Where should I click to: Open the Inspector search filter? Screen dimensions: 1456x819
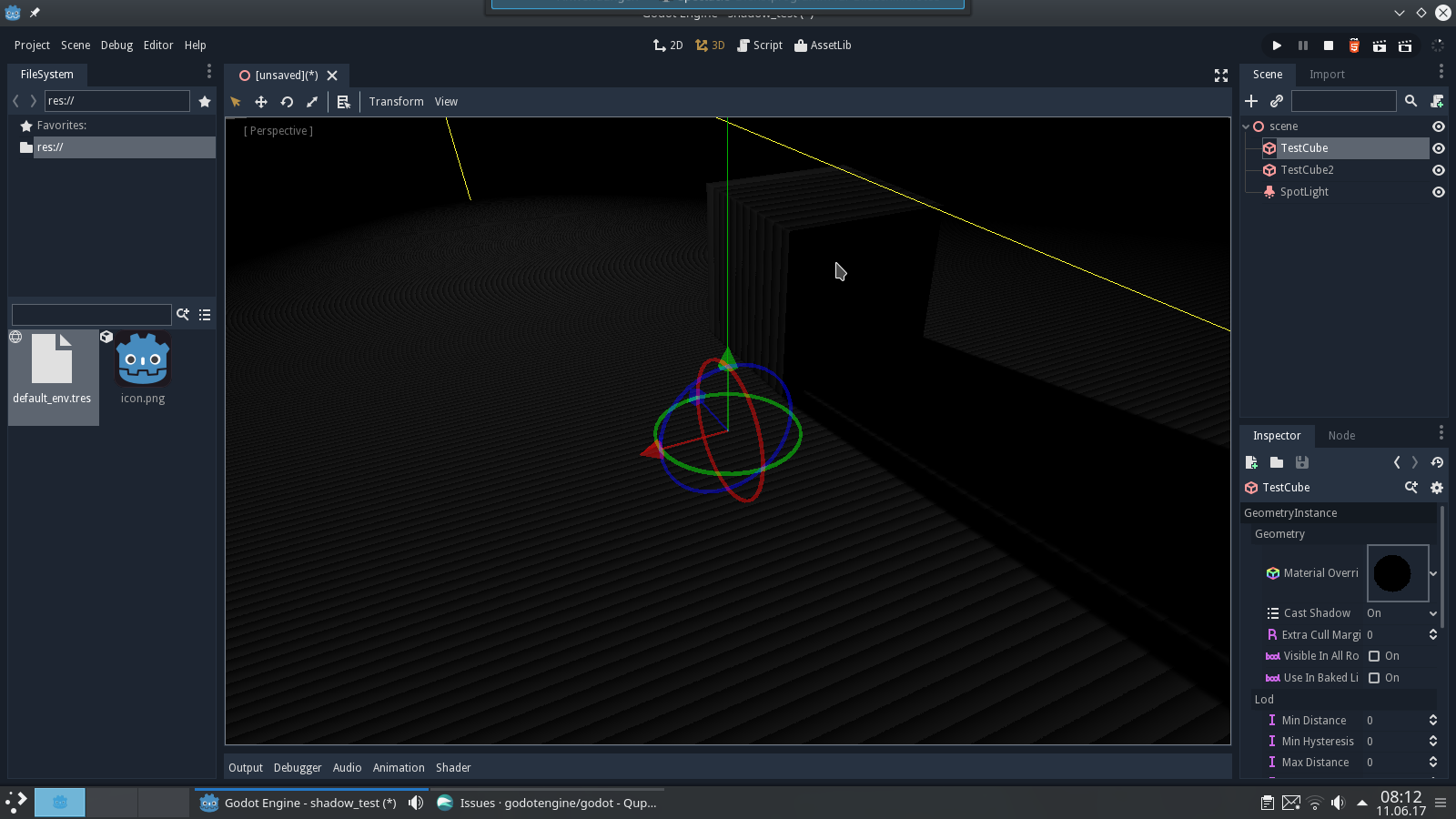[x=1411, y=487]
